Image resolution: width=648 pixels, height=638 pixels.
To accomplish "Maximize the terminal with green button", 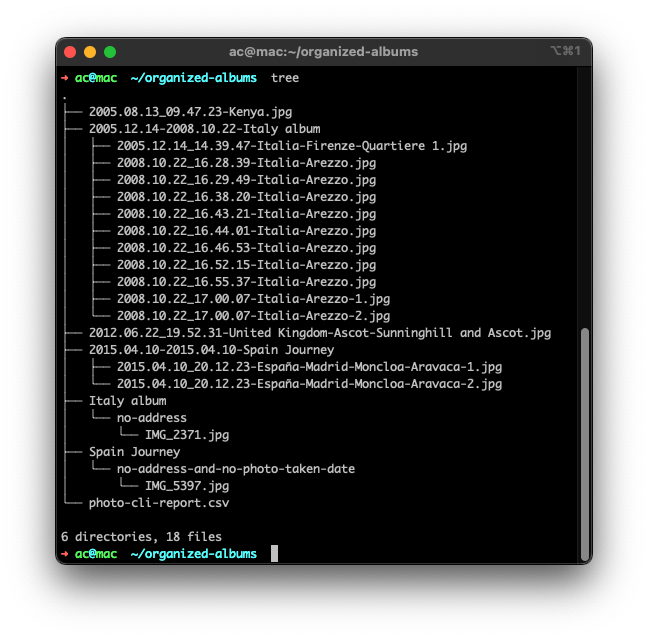I will [110, 52].
